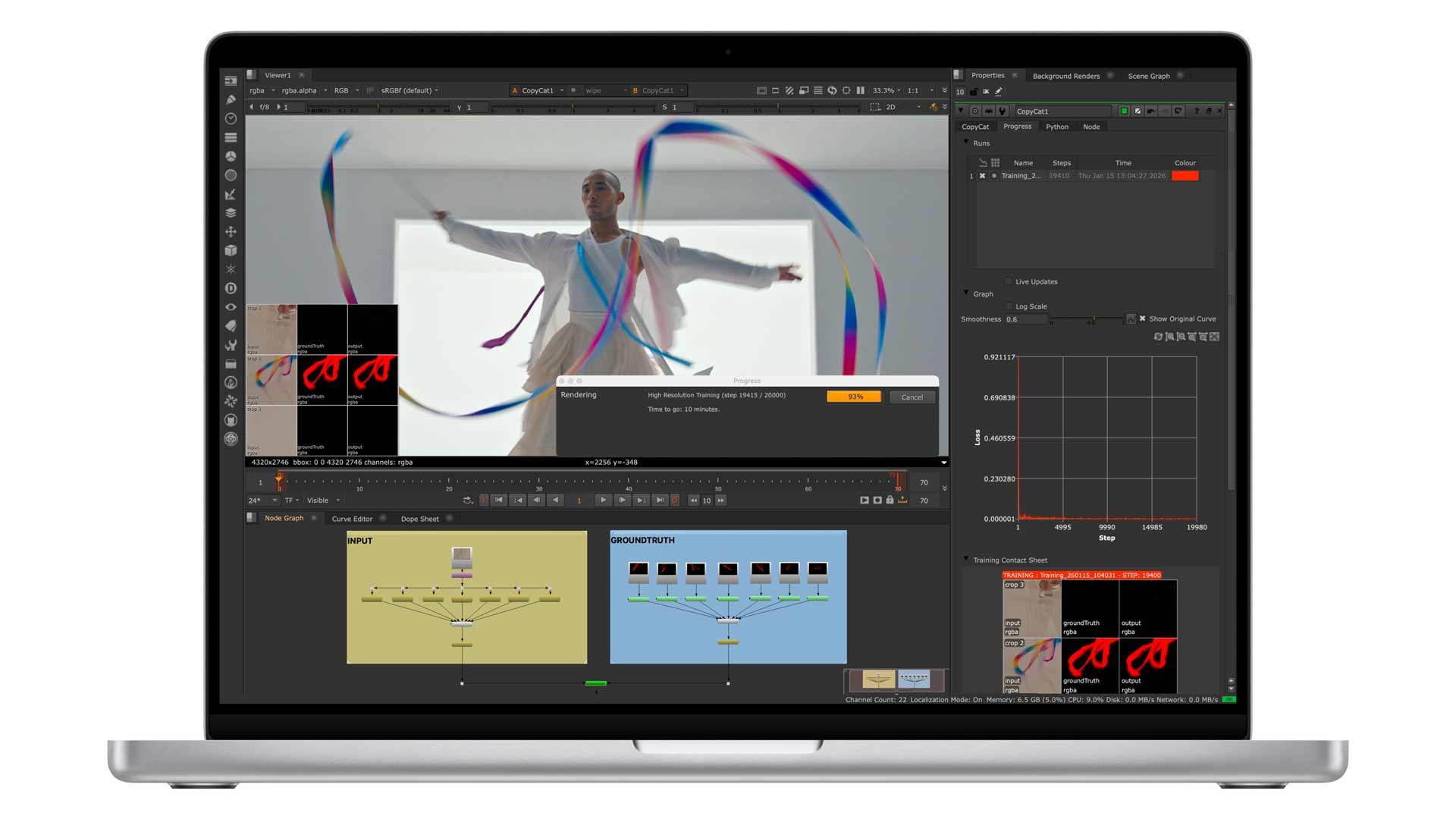The height and width of the screenshot is (819, 1456).
Task: Jump to the last frame
Action: click(x=660, y=500)
